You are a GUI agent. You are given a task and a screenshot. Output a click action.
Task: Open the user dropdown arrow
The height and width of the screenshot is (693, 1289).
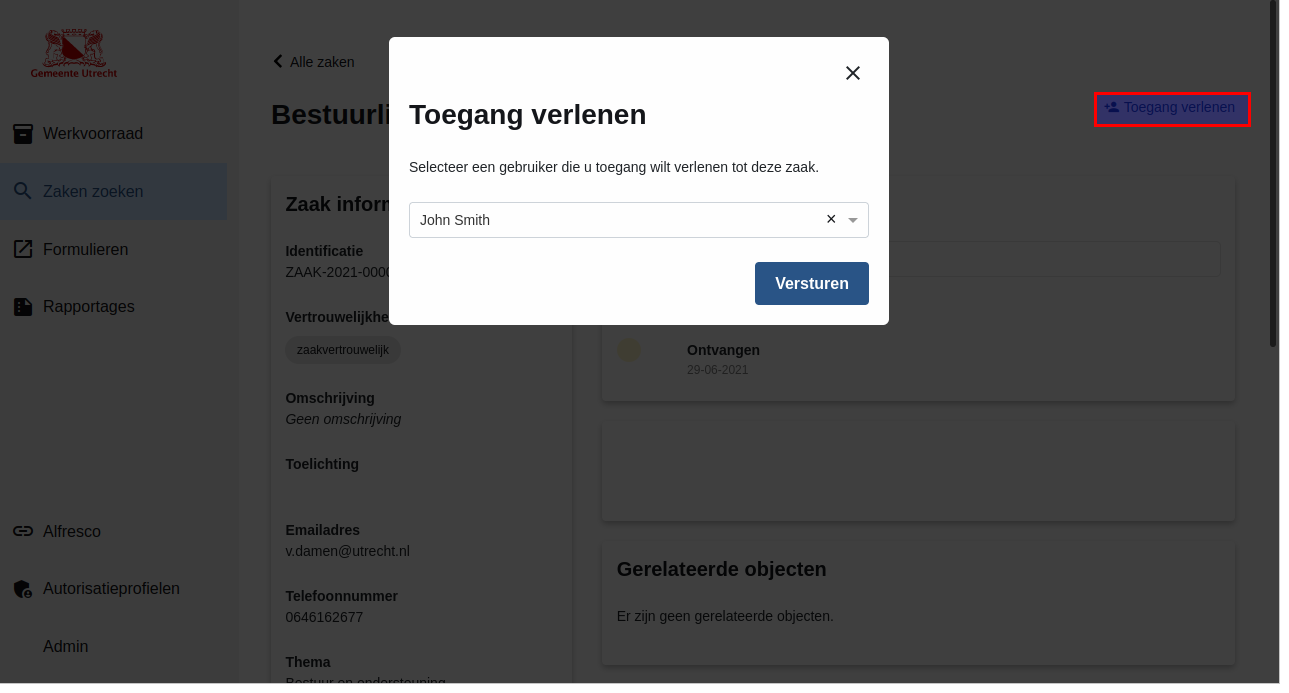pos(853,220)
